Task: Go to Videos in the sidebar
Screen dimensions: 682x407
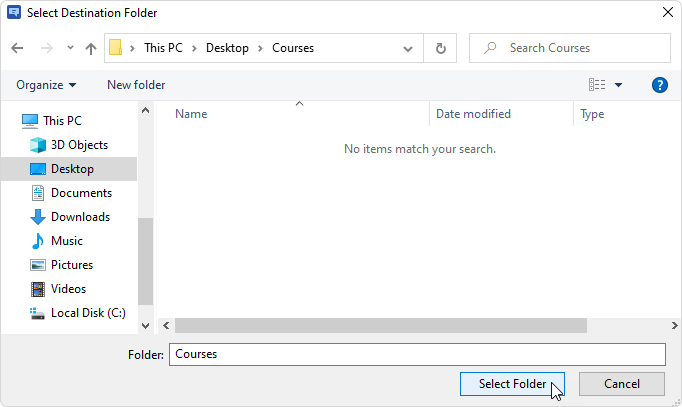Action: 68,289
